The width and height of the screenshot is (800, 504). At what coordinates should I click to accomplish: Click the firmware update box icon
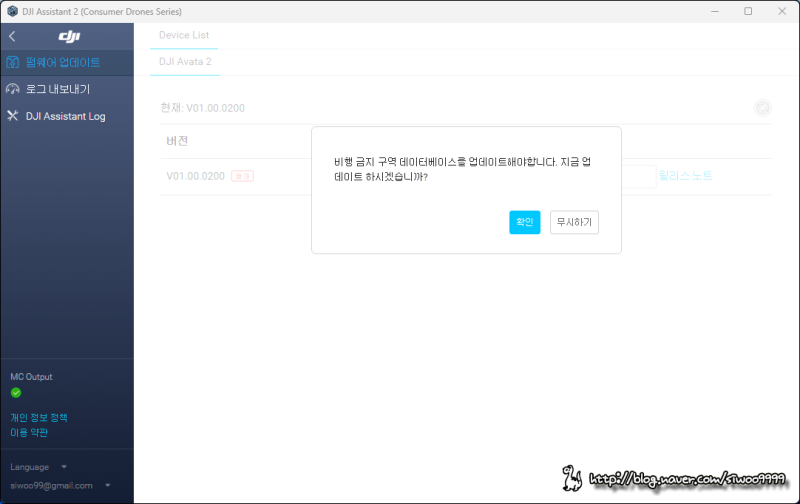point(13,63)
